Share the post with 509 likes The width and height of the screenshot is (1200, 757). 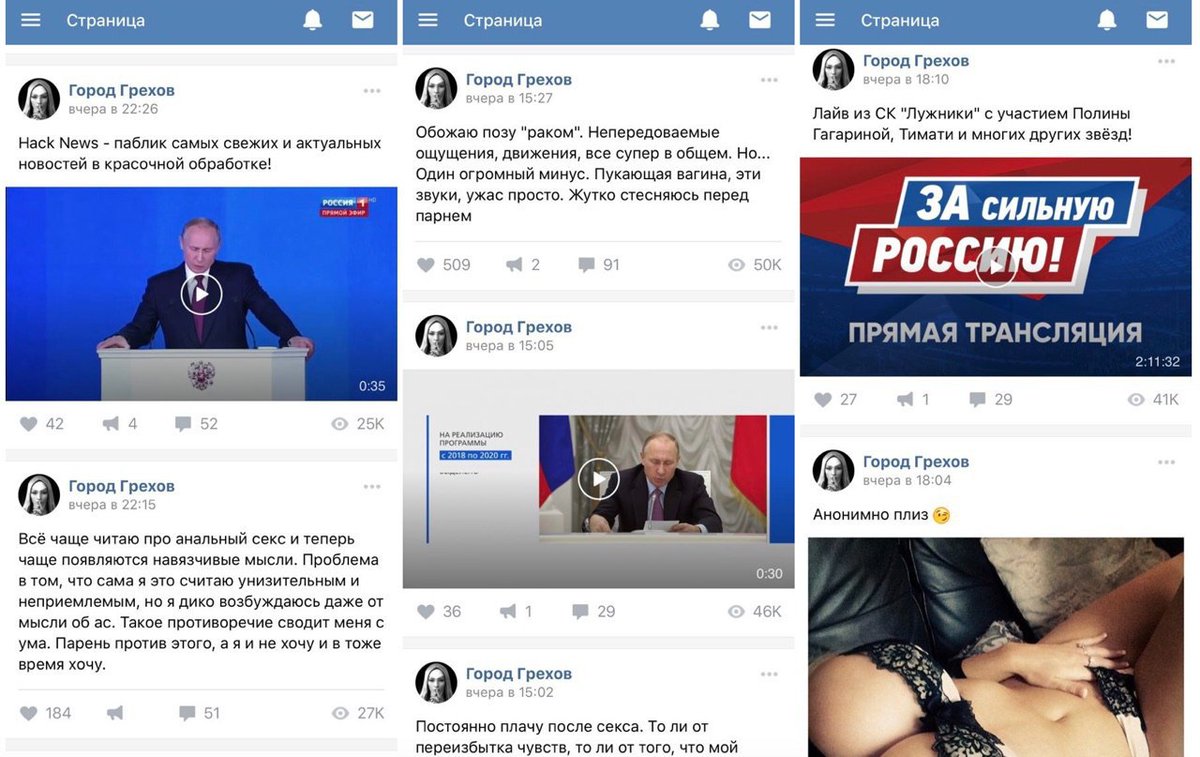coord(523,265)
